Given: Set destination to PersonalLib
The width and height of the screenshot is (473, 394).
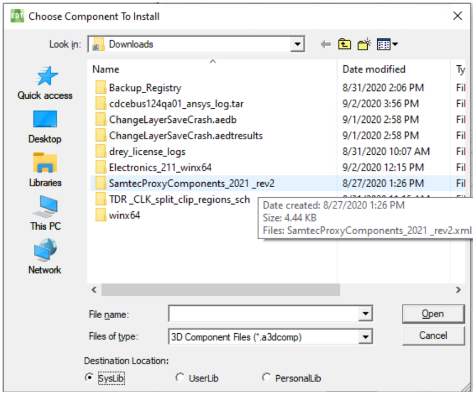Looking at the screenshot, I should click(266, 377).
